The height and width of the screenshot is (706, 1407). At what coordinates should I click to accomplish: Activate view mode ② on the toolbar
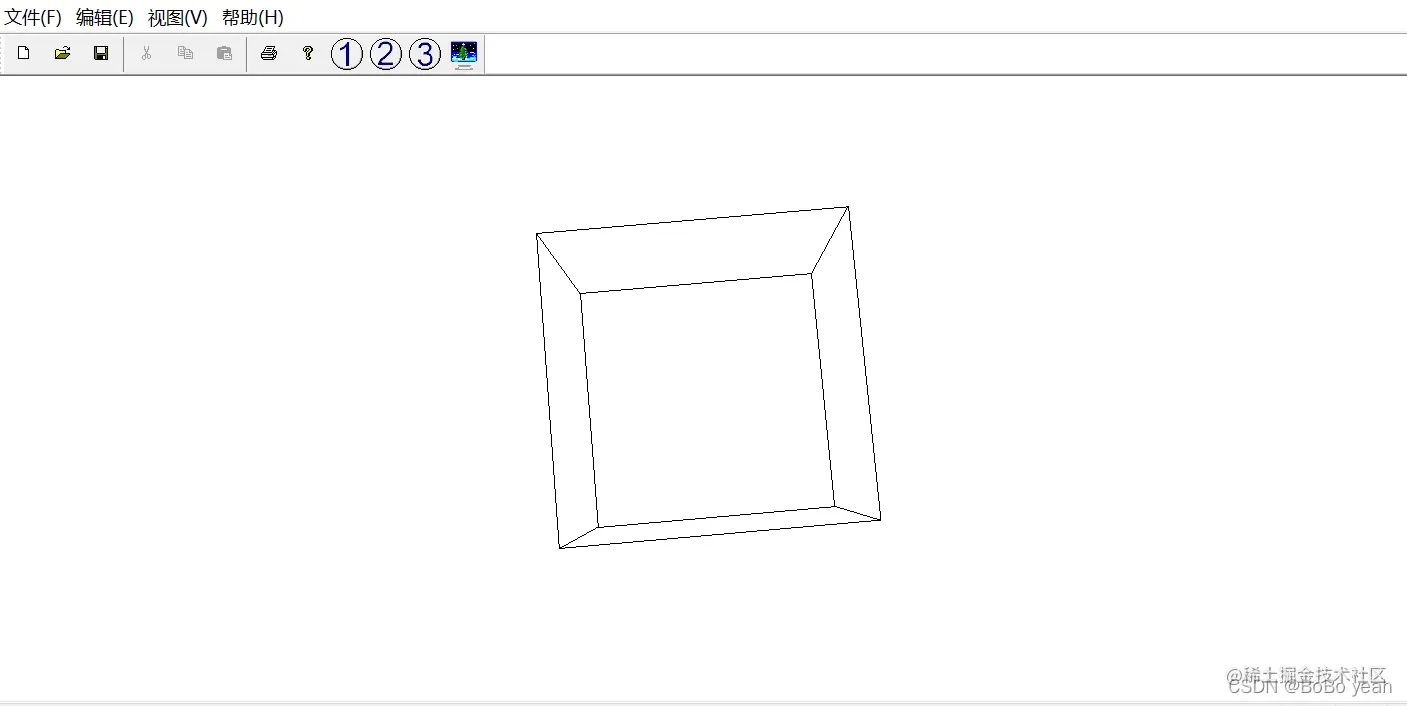pyautogui.click(x=385, y=54)
